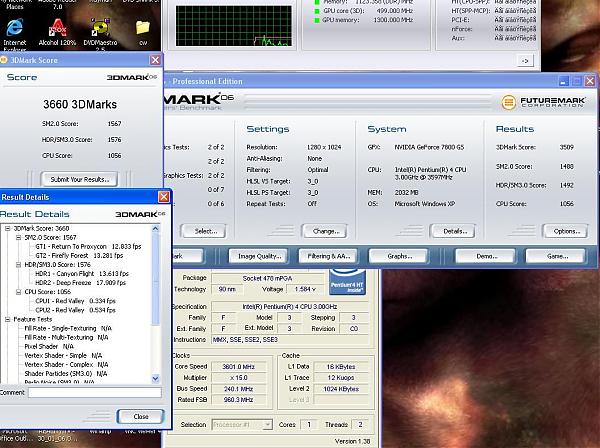The image size is (600, 448).
Task: Click the Instructions MMX, SSE, SSE2, SSE3 field
Action: [290, 340]
